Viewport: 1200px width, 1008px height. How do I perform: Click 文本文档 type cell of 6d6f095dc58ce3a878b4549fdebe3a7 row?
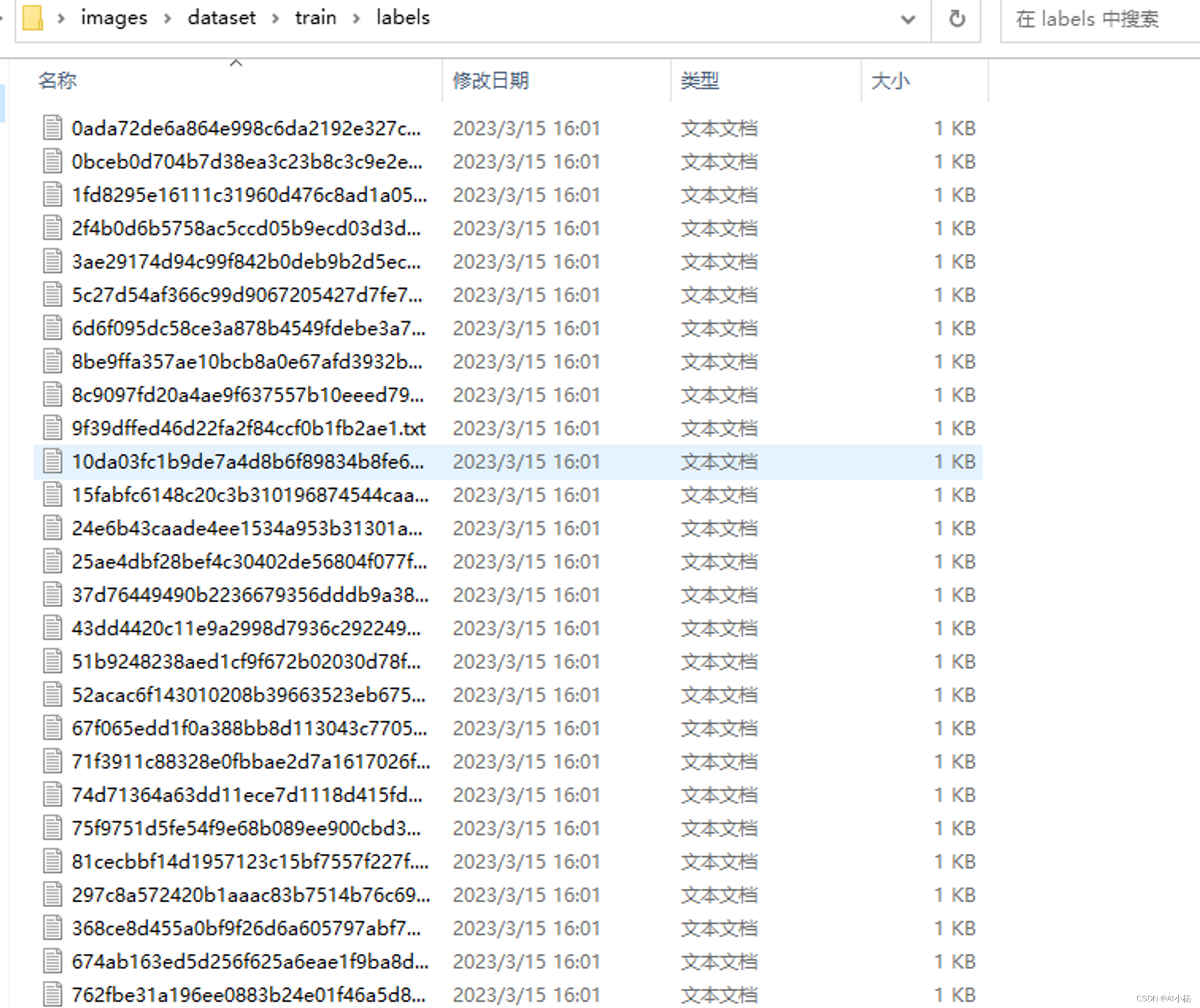coord(719,328)
